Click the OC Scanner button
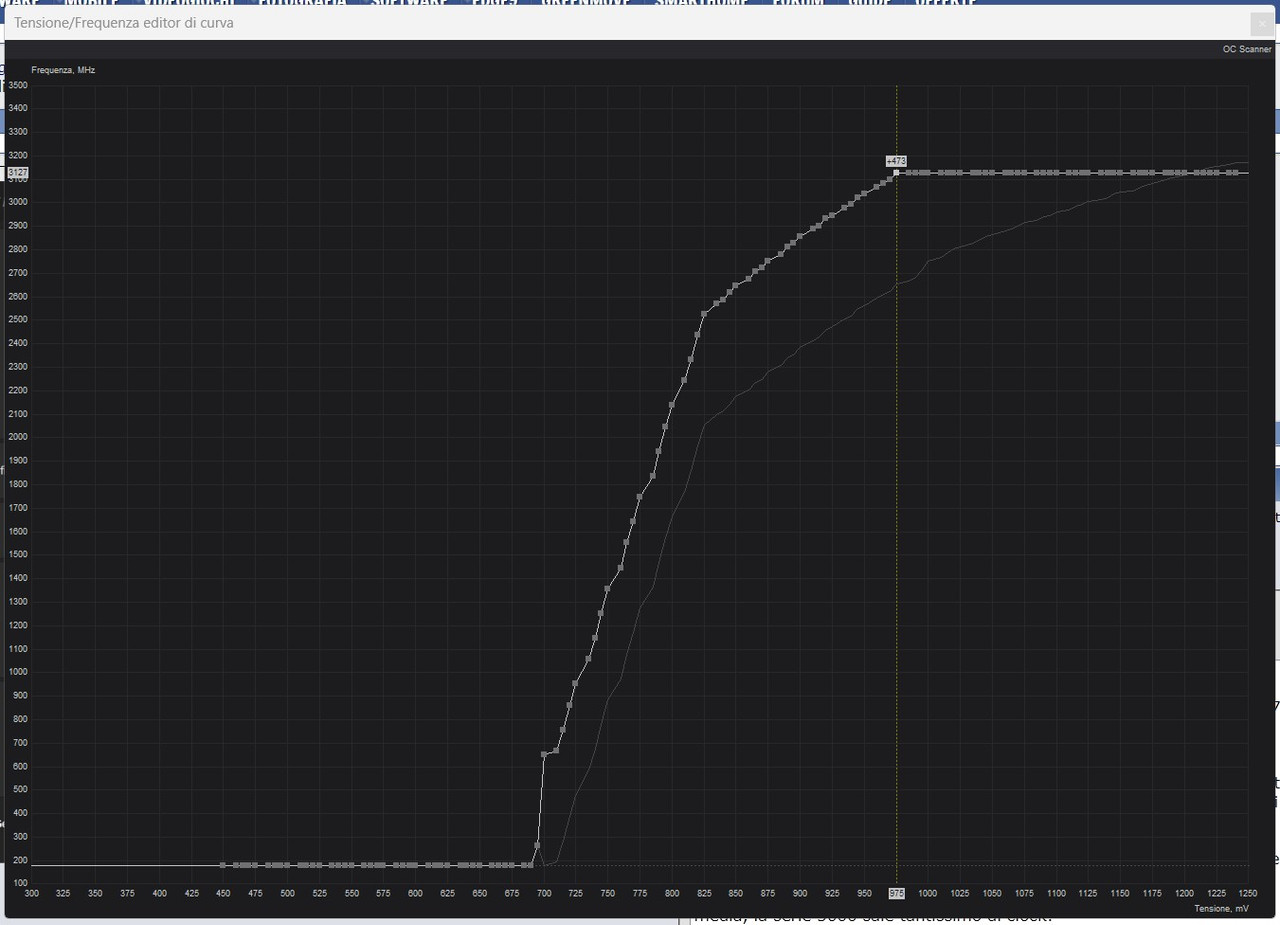 [x=1246, y=49]
